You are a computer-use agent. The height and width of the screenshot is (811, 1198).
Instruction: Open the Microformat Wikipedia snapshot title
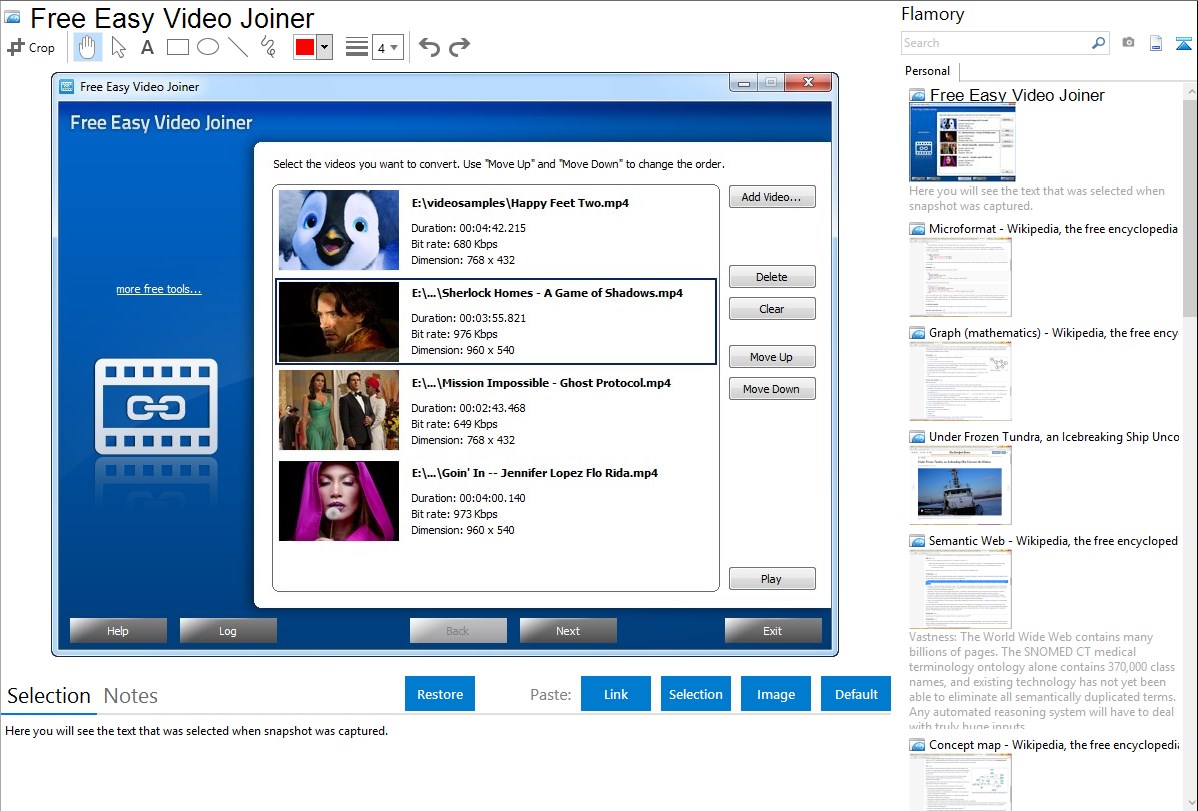click(1053, 229)
